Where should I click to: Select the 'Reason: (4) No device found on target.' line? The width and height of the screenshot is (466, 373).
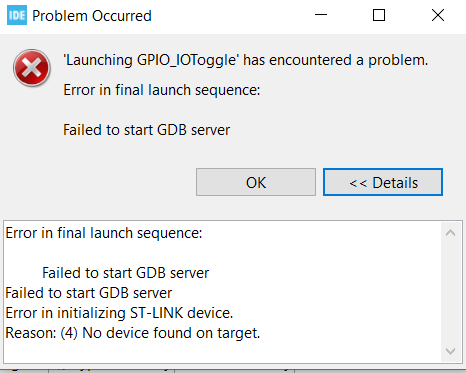pos(133,333)
